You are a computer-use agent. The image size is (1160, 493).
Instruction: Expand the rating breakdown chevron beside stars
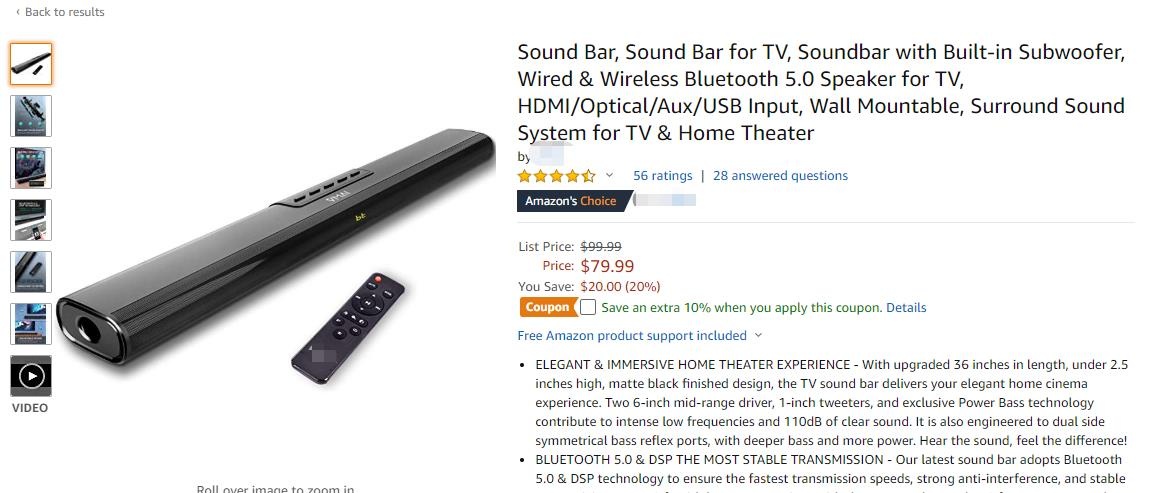point(609,176)
